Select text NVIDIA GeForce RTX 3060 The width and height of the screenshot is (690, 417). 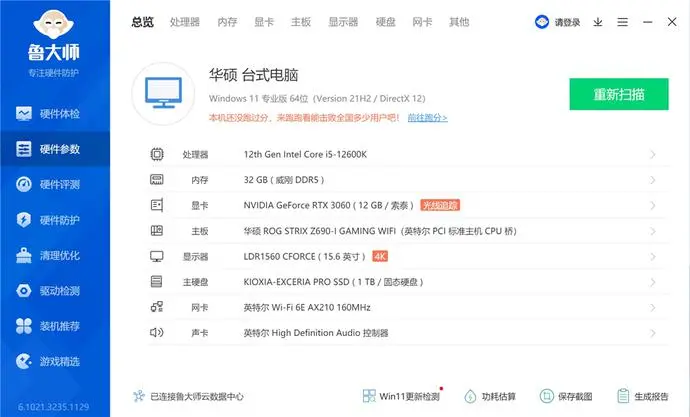pos(297,205)
